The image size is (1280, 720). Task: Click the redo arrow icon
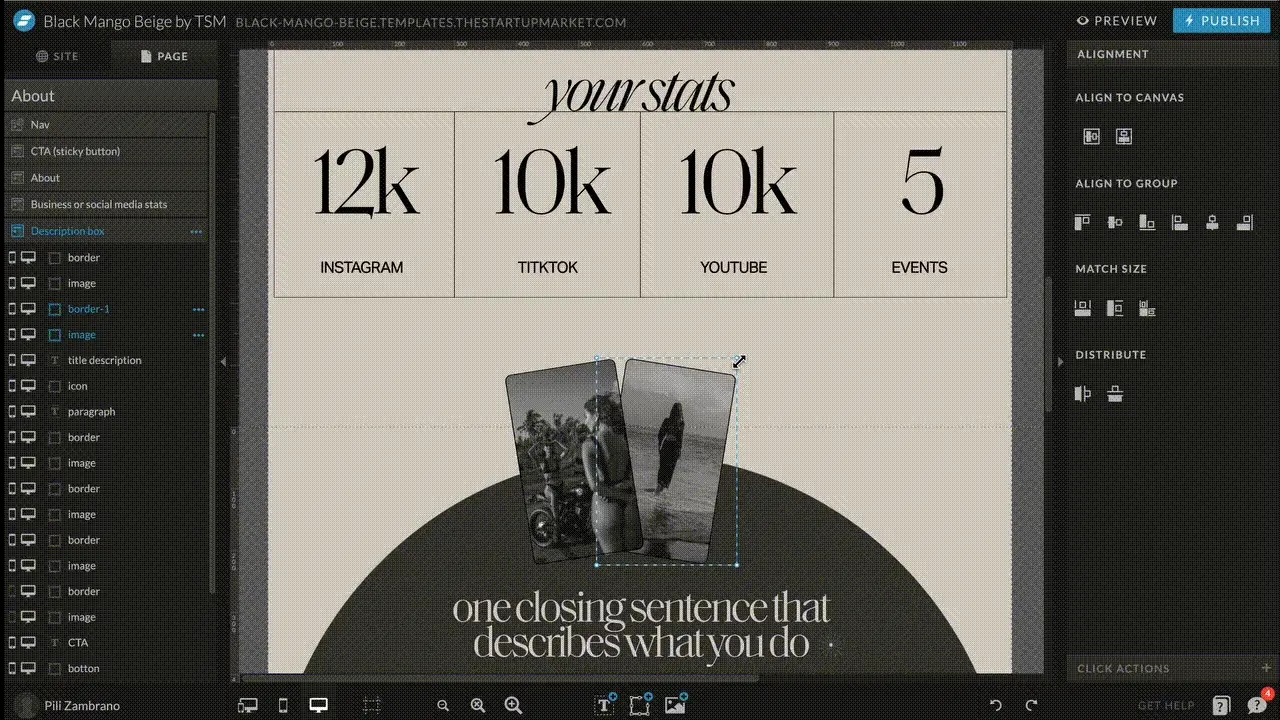click(x=1032, y=705)
